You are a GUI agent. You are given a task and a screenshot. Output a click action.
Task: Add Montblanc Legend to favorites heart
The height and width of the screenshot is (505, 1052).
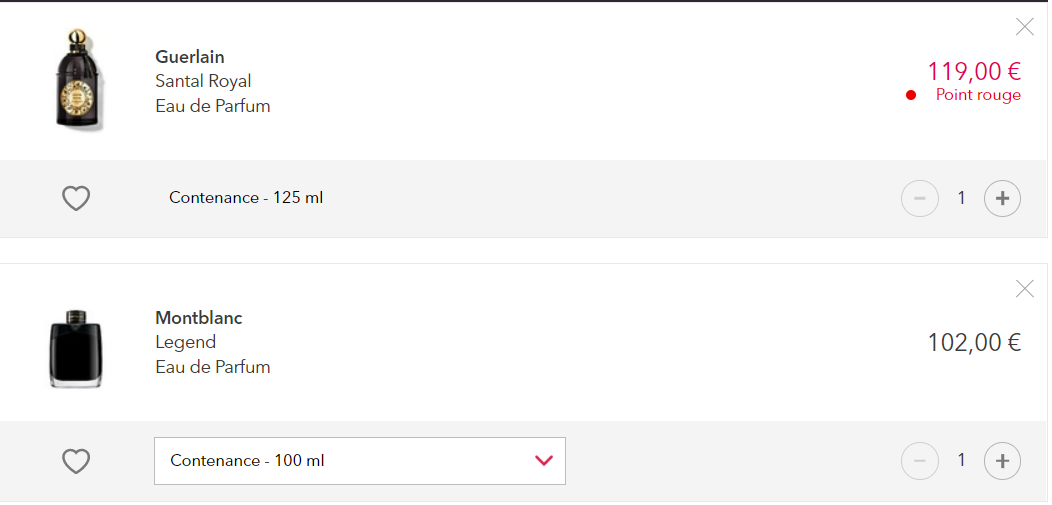coord(76,461)
